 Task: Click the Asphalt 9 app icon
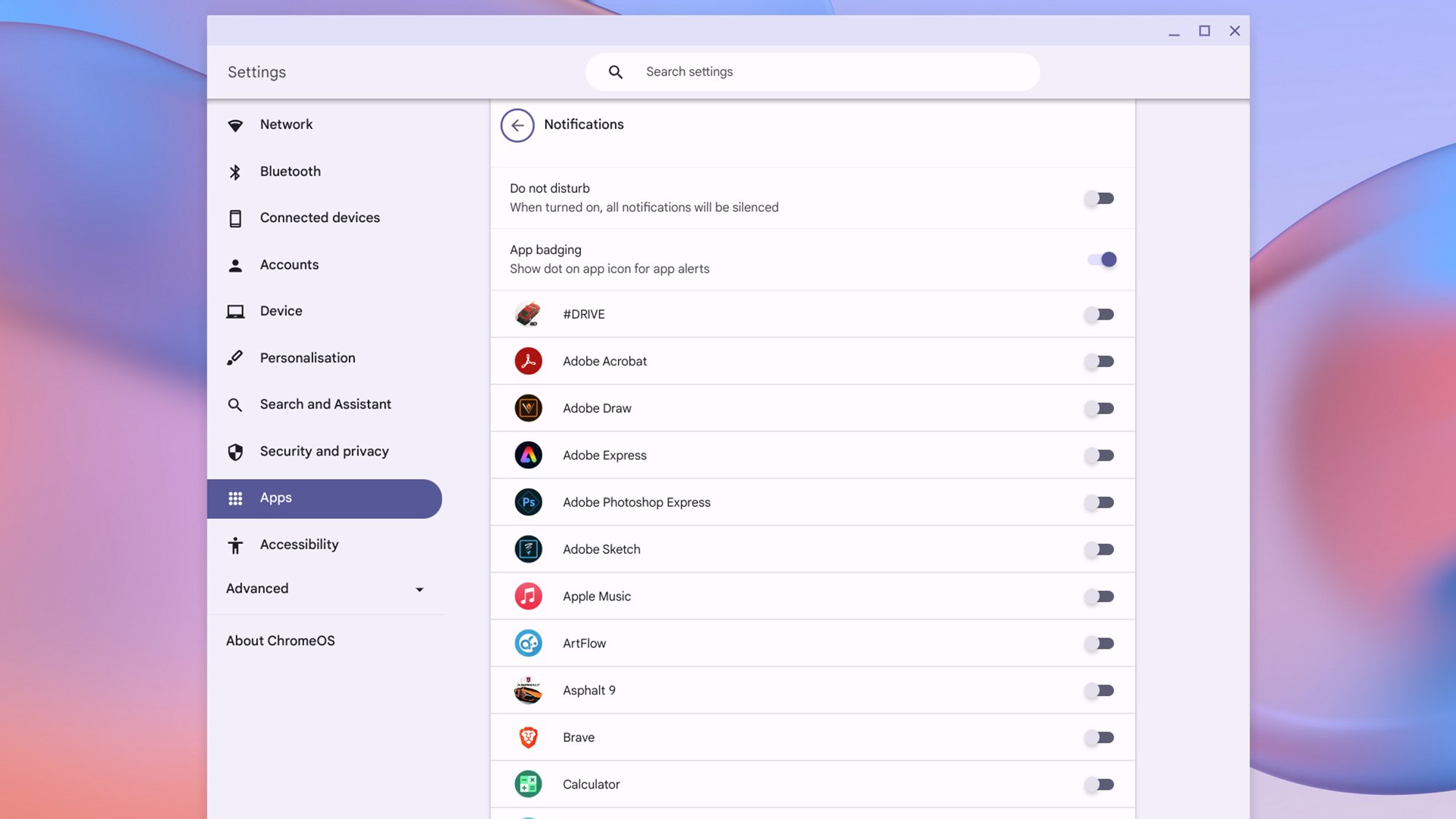527,690
